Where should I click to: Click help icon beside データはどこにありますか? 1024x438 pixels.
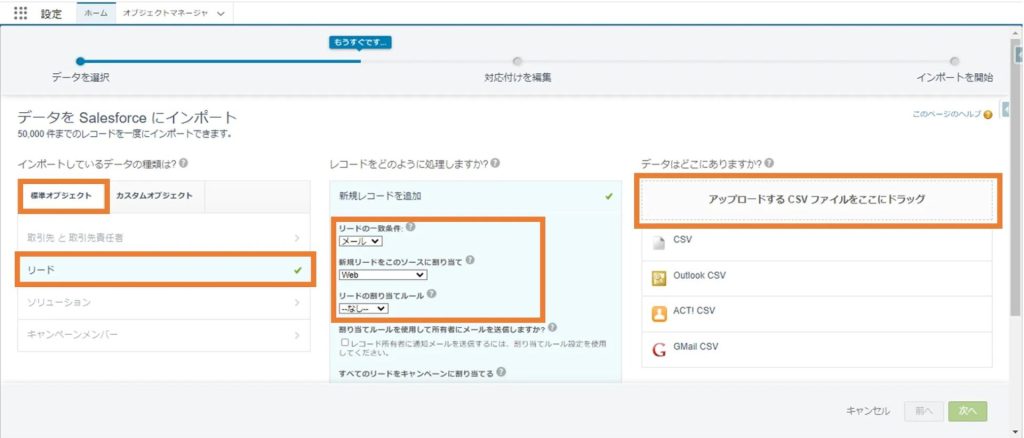768,163
